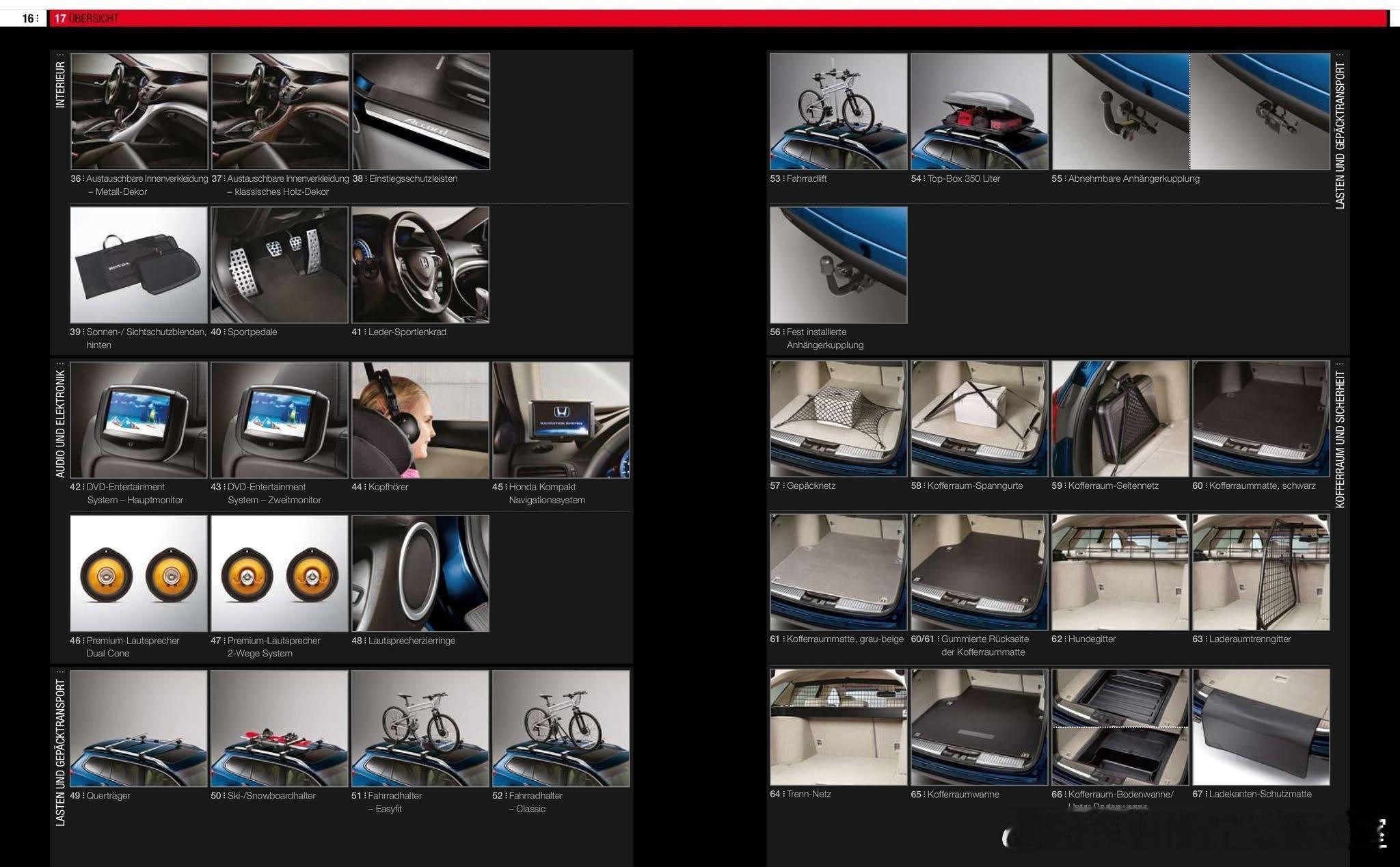Click the Fahrradhalter Classic photo
This screenshot has width=1400, height=867.
tap(561, 728)
